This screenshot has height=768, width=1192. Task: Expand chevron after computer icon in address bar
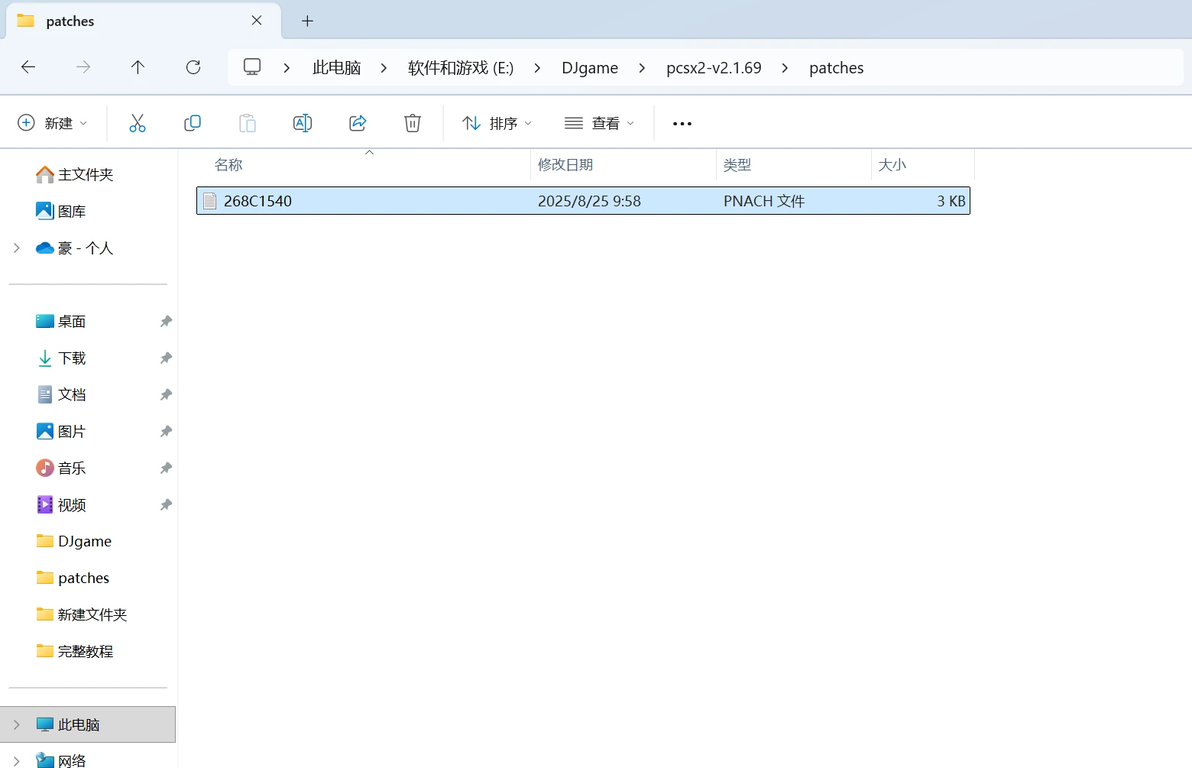pyautogui.click(x=287, y=68)
